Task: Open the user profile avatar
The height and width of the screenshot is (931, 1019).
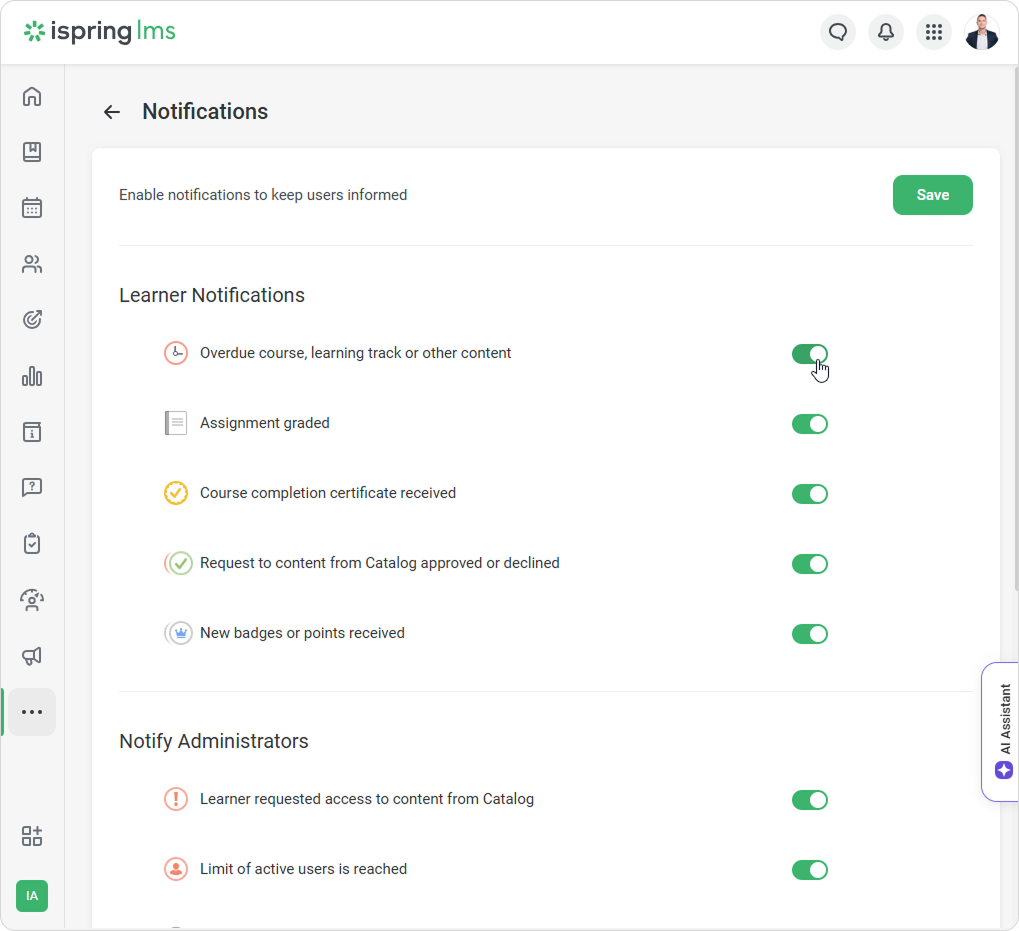Action: point(981,32)
